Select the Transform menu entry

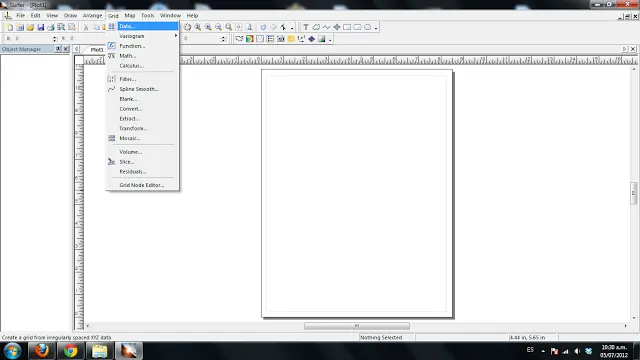[x=142, y=129]
